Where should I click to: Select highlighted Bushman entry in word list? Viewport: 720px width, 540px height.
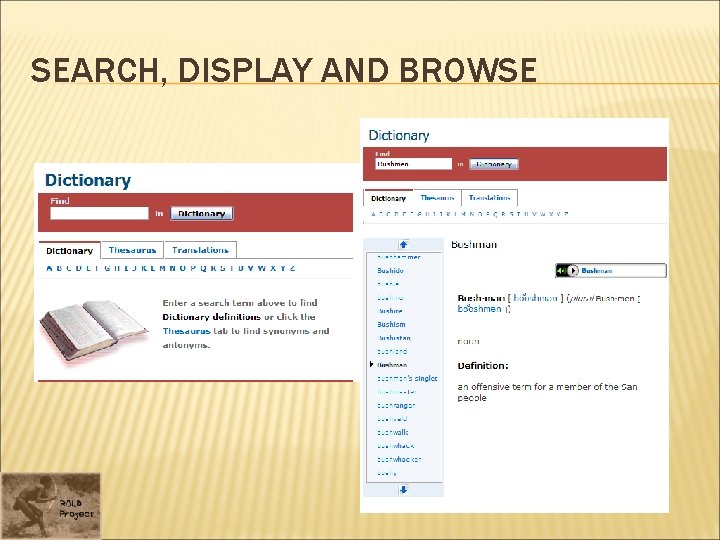tap(392, 365)
